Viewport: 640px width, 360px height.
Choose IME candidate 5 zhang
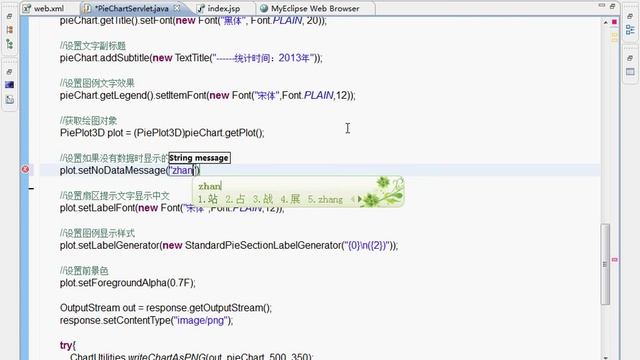point(325,199)
